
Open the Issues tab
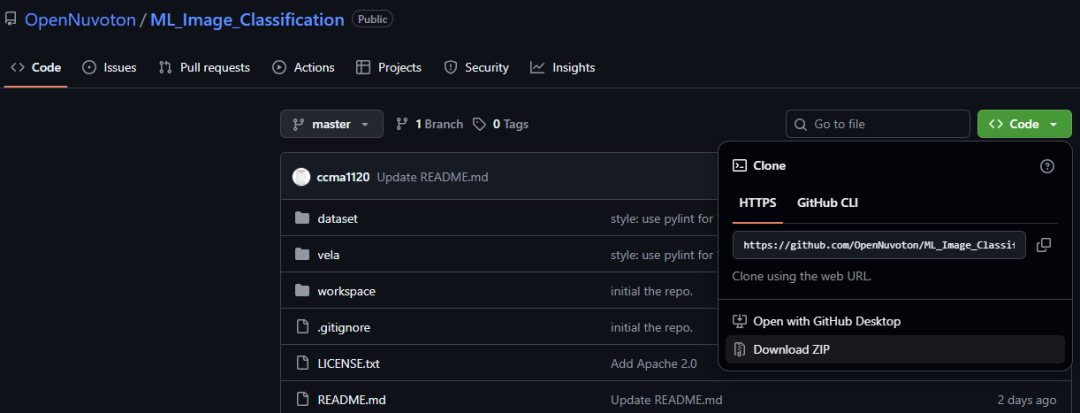[x=110, y=67]
